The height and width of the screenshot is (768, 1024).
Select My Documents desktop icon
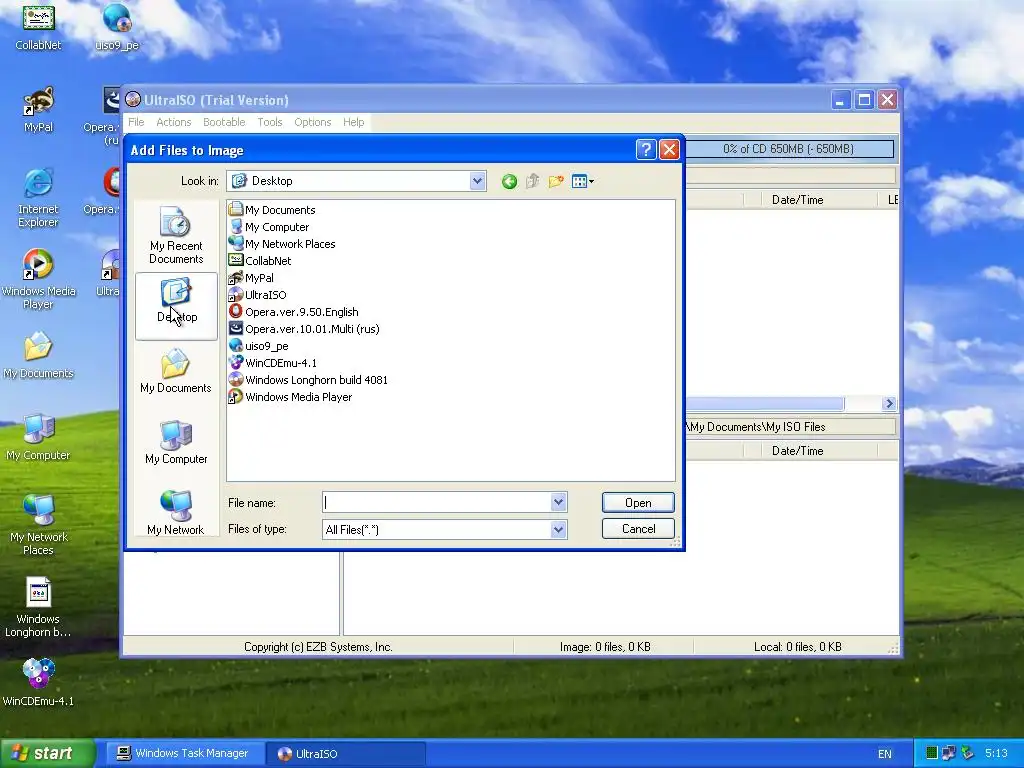tap(38, 355)
